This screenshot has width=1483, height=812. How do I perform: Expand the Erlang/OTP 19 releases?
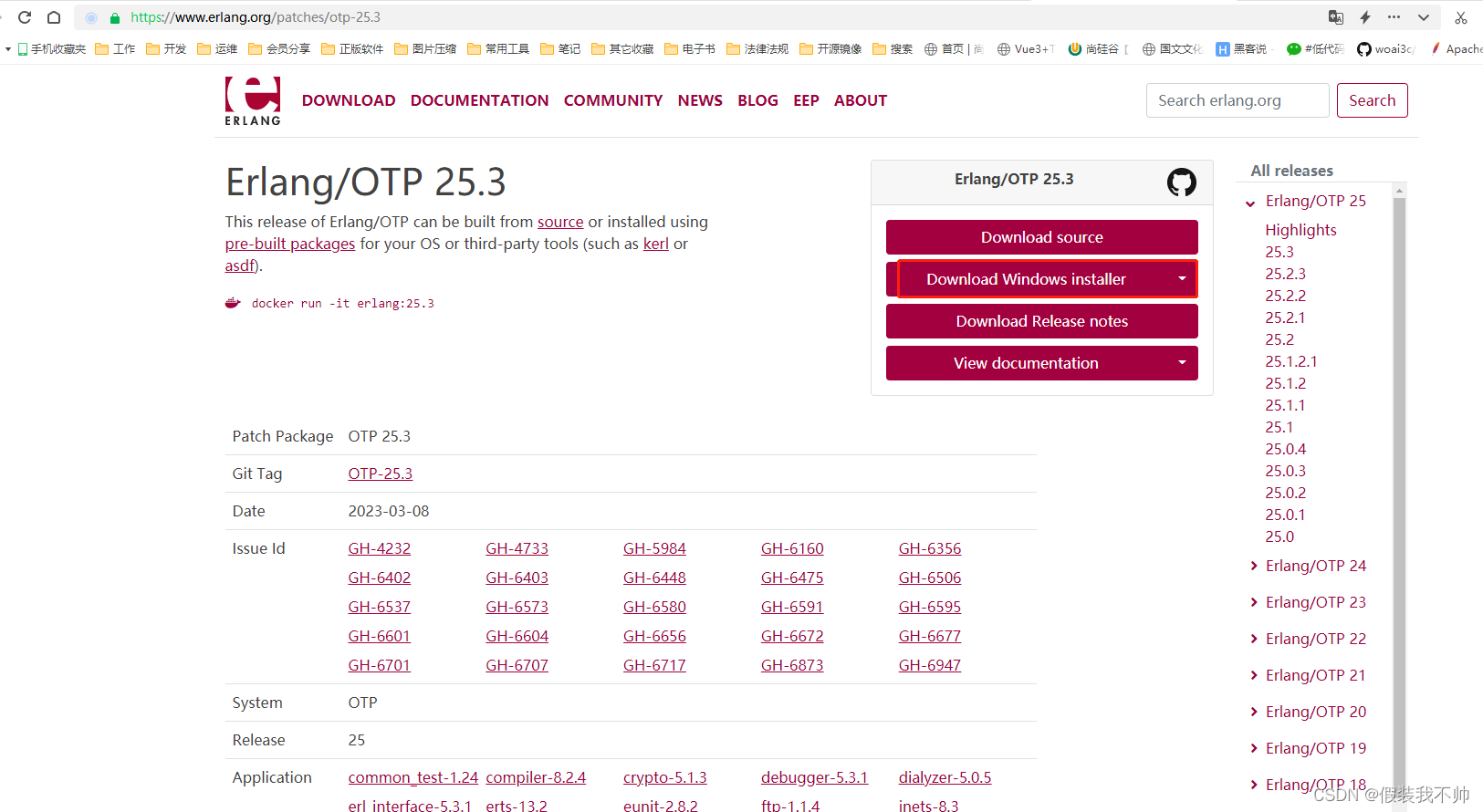[1254, 748]
